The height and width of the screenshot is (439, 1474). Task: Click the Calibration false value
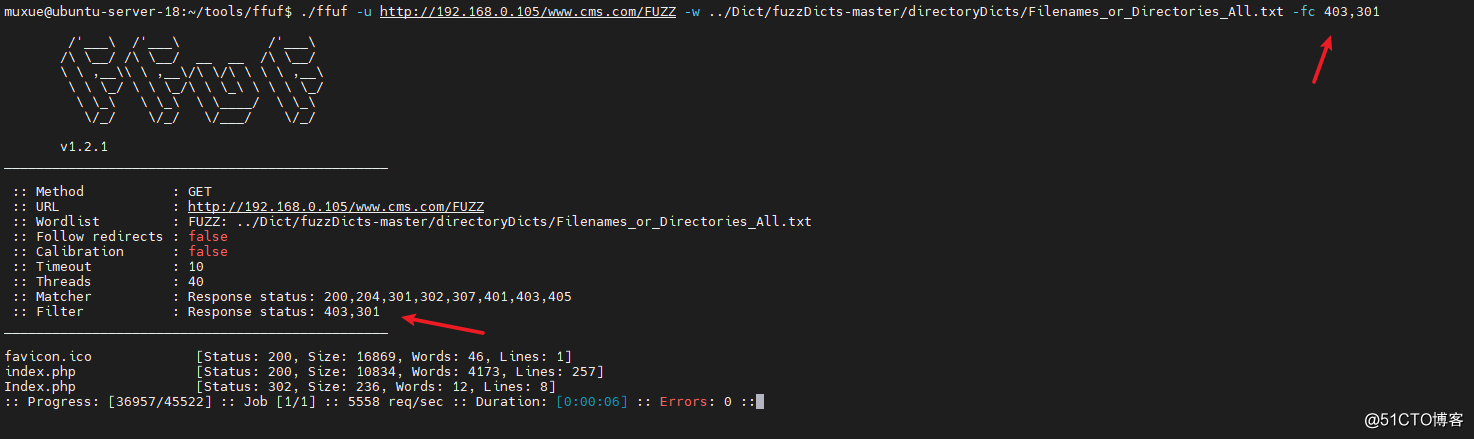pos(208,251)
